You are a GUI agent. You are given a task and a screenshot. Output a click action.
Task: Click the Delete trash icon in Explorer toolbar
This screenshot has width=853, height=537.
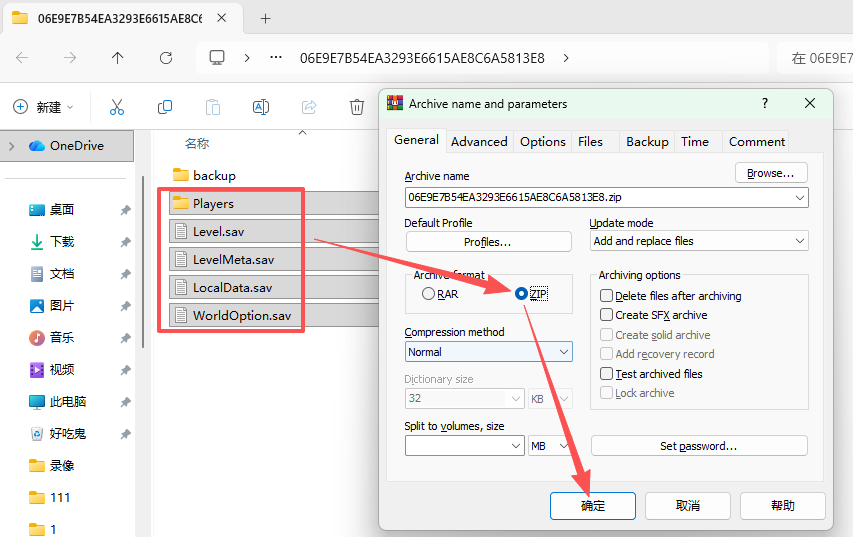[356, 107]
